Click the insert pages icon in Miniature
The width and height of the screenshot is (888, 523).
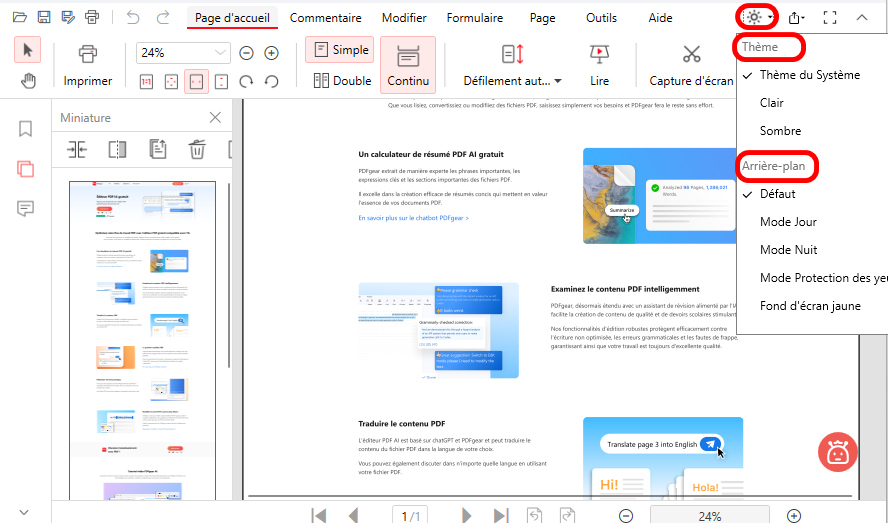[x=76, y=150]
